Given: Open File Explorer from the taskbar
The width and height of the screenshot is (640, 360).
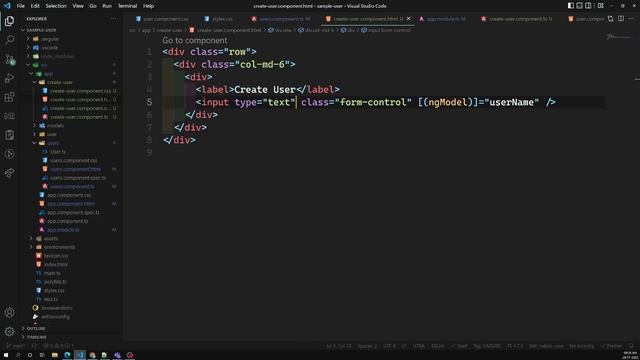Looking at the screenshot, I should click(x=54, y=355).
